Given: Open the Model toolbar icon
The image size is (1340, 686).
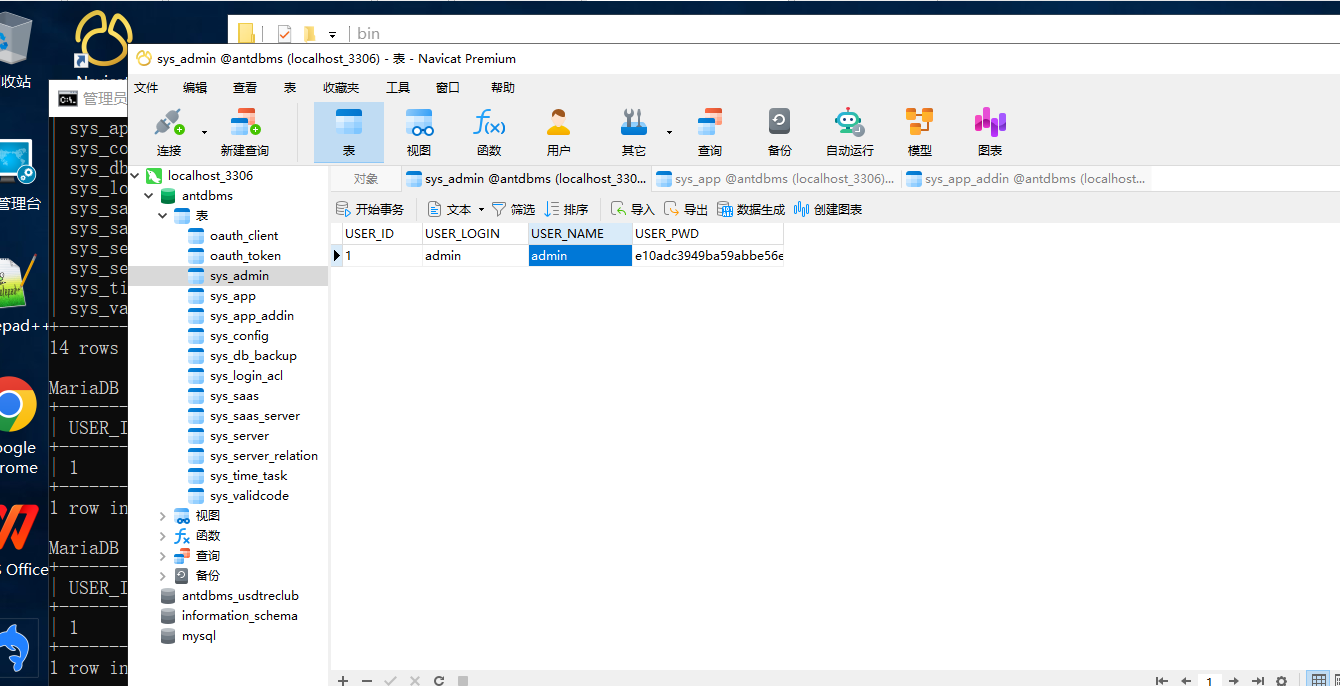Looking at the screenshot, I should (x=920, y=133).
